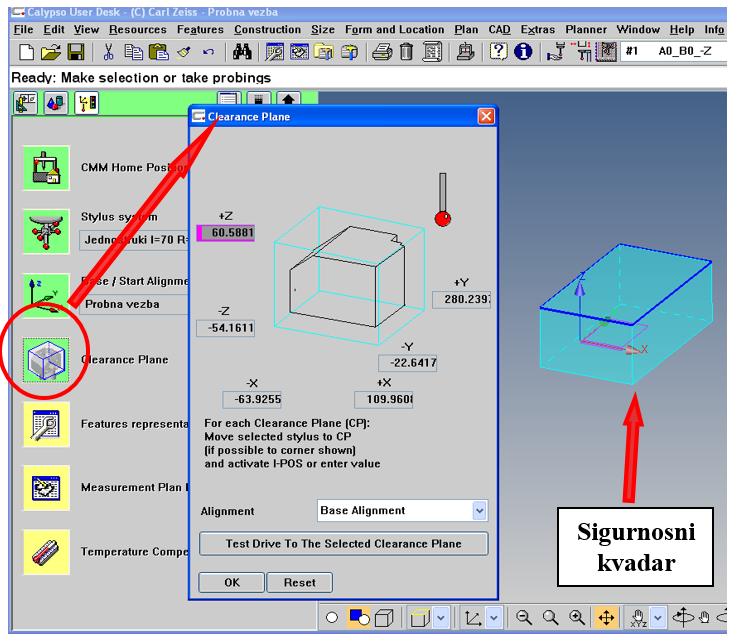737x644 pixels.
Task: Click the New file toolbar icon
Action: [26, 52]
